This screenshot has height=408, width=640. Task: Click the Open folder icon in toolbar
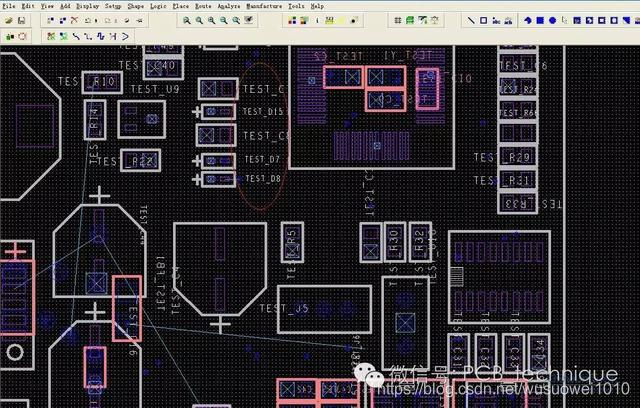8,20
